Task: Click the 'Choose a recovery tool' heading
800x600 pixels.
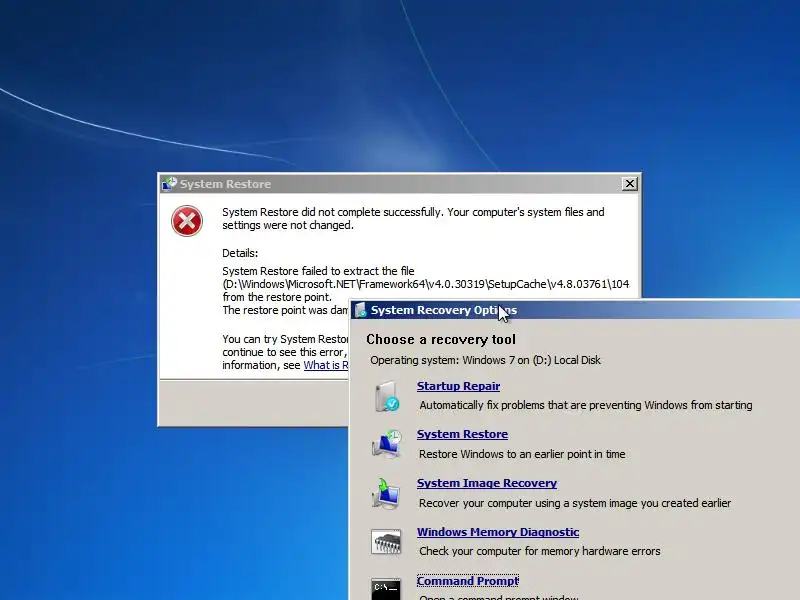Action: click(x=441, y=339)
